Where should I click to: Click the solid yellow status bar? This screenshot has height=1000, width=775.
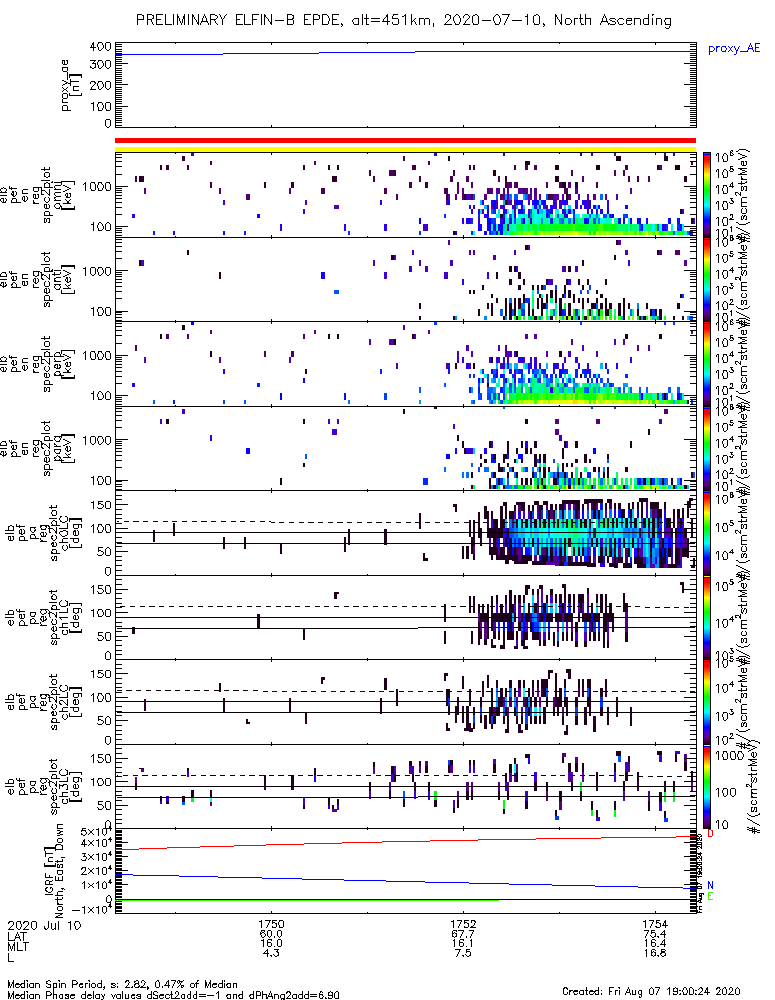pyautogui.click(x=405, y=149)
